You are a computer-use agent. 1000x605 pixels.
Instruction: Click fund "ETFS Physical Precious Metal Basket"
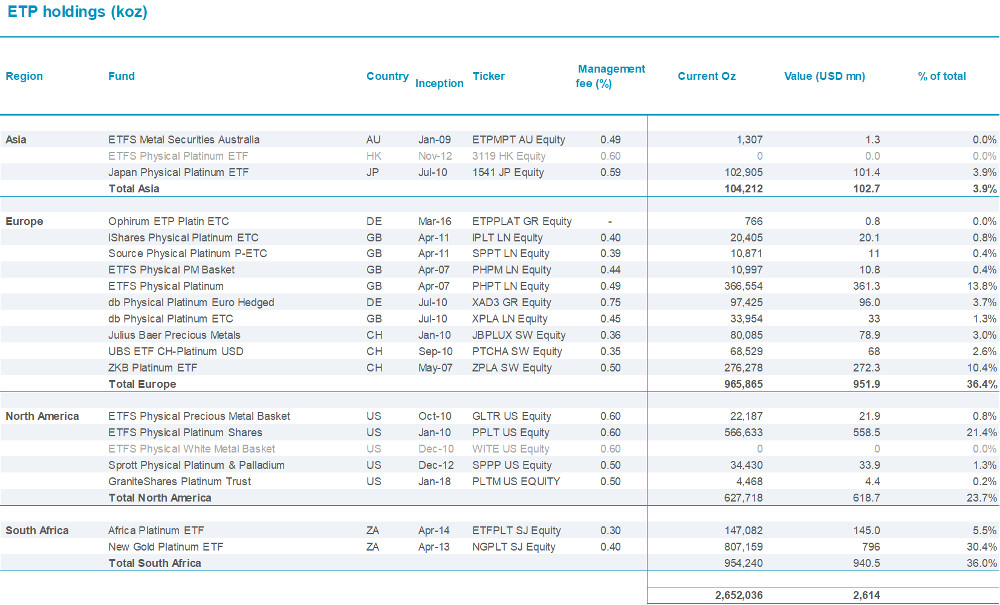pos(199,417)
